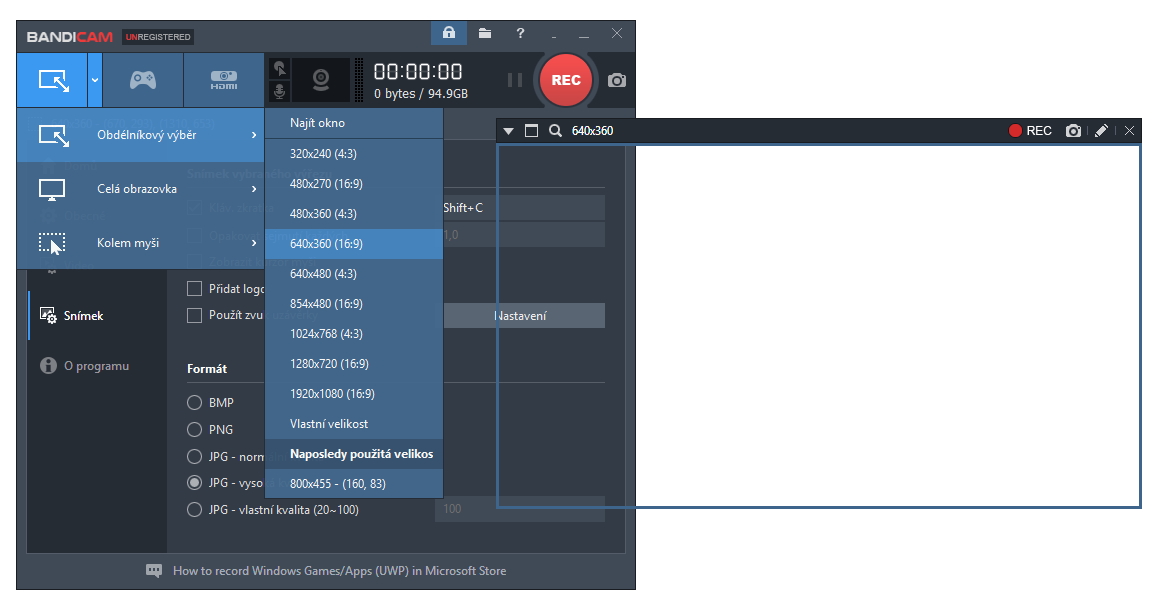Click the pause recording button
The width and height of the screenshot is (1175, 606).
click(515, 80)
